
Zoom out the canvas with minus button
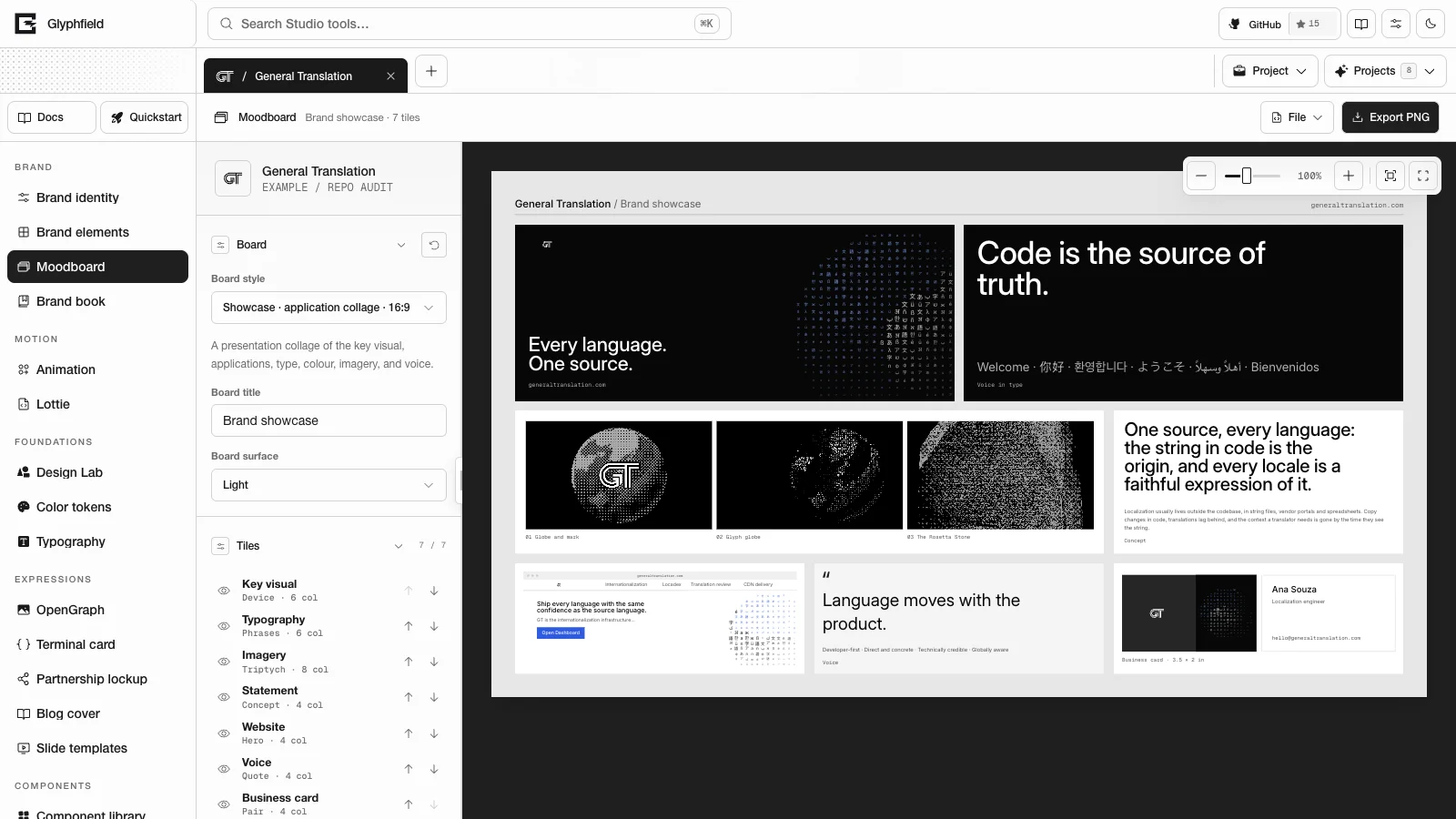tap(1201, 176)
